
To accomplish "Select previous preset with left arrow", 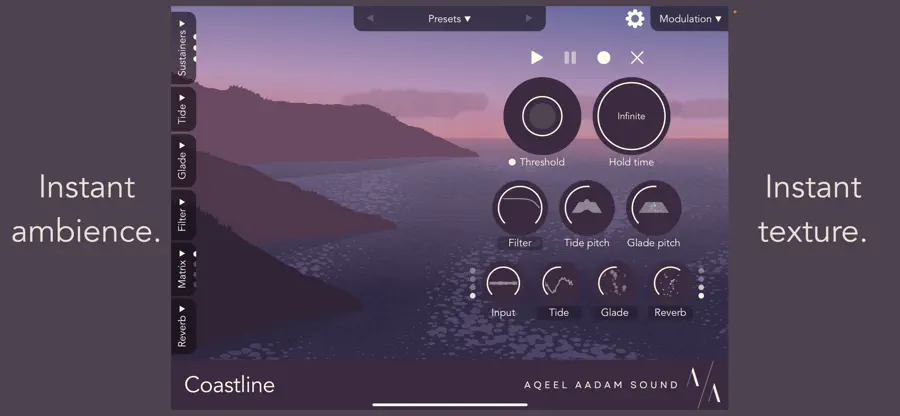I will (x=370, y=18).
